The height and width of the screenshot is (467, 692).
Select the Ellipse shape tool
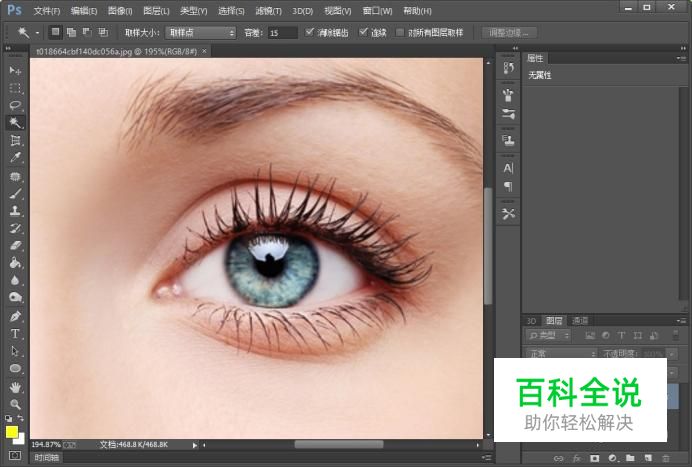15,368
